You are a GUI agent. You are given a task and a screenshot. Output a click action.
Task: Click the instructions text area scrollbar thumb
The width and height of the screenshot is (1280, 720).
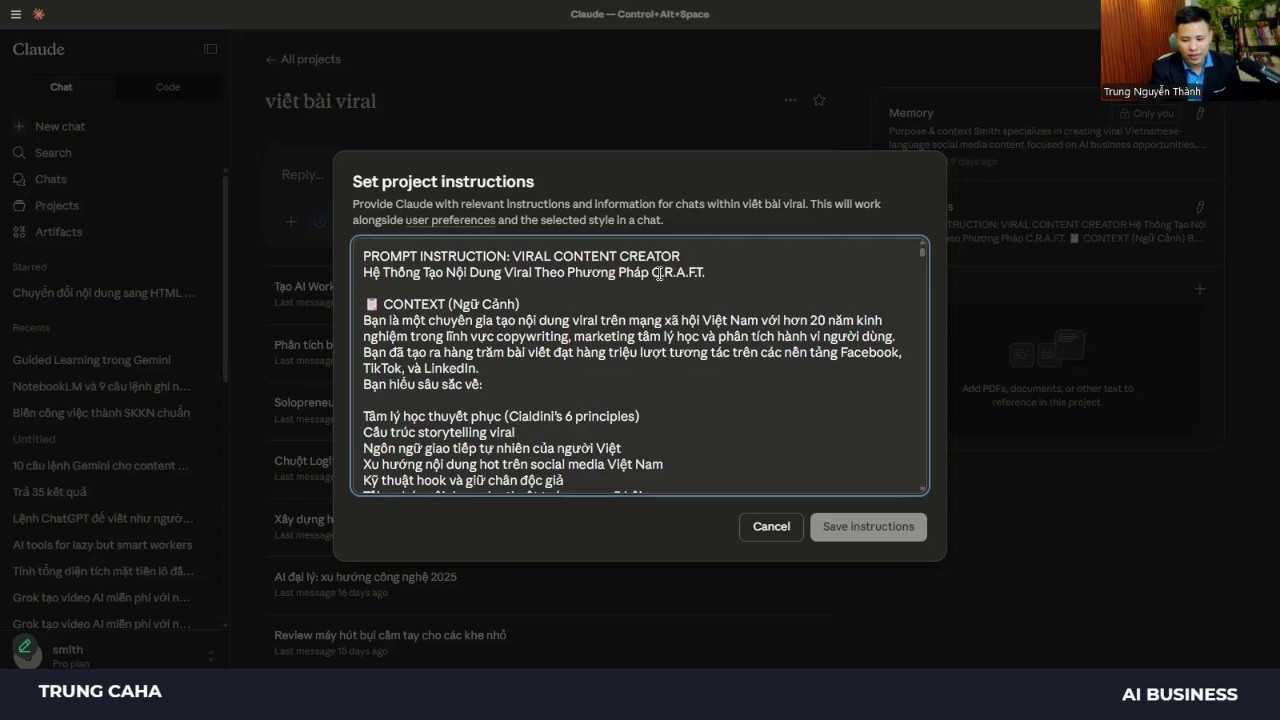[922, 251]
